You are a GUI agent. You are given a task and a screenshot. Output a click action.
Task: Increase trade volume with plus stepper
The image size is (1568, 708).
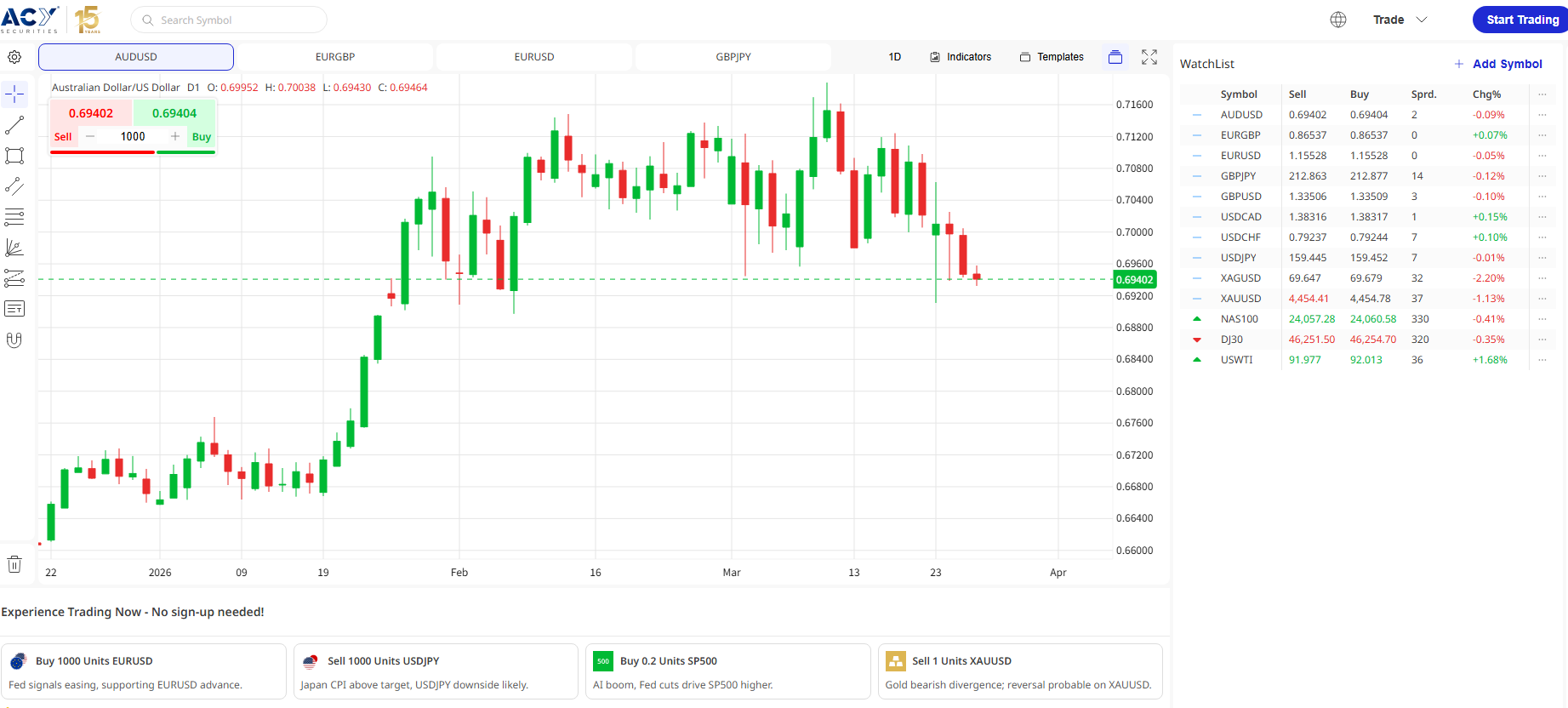175,136
